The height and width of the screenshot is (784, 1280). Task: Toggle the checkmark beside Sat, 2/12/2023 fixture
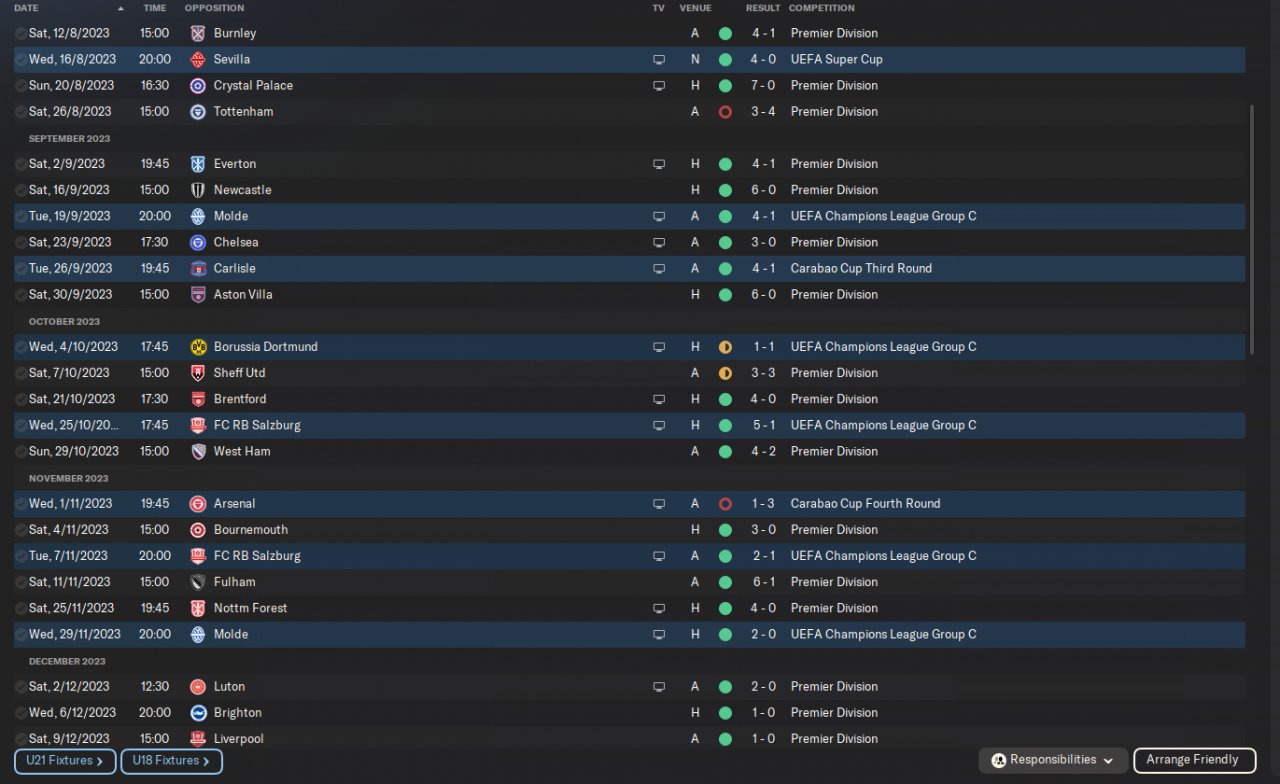[x=21, y=687]
